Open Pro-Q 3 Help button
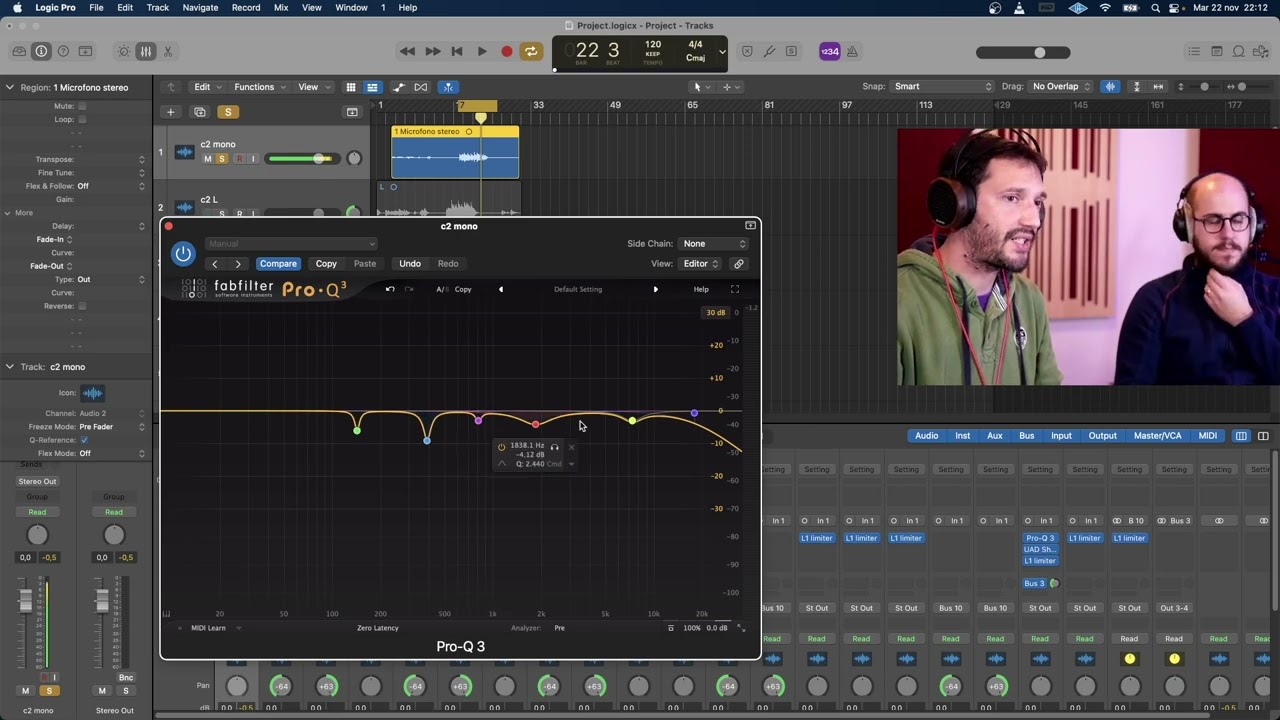 coord(701,289)
